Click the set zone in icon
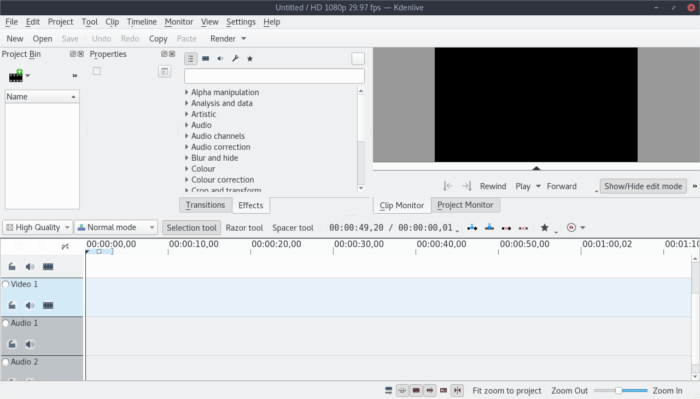The width and height of the screenshot is (700, 399). (448, 186)
